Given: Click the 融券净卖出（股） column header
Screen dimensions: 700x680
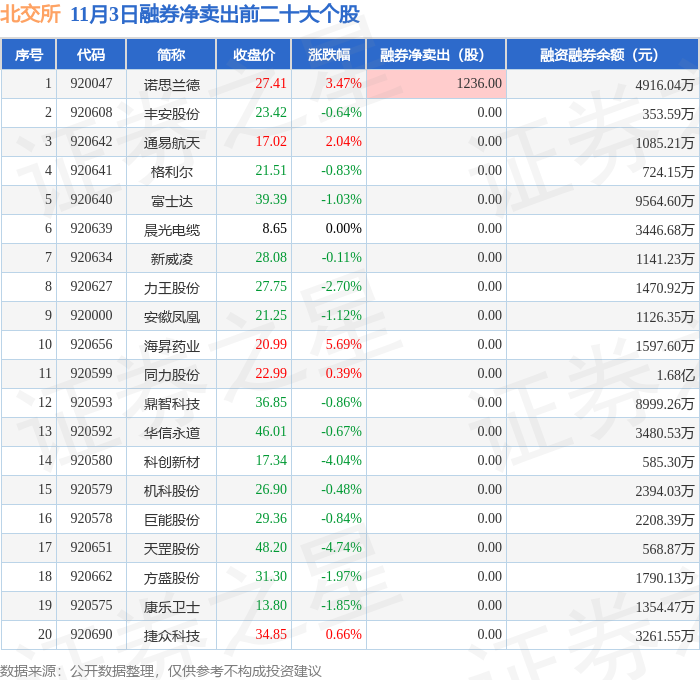Looking at the screenshot, I should pos(436,54).
